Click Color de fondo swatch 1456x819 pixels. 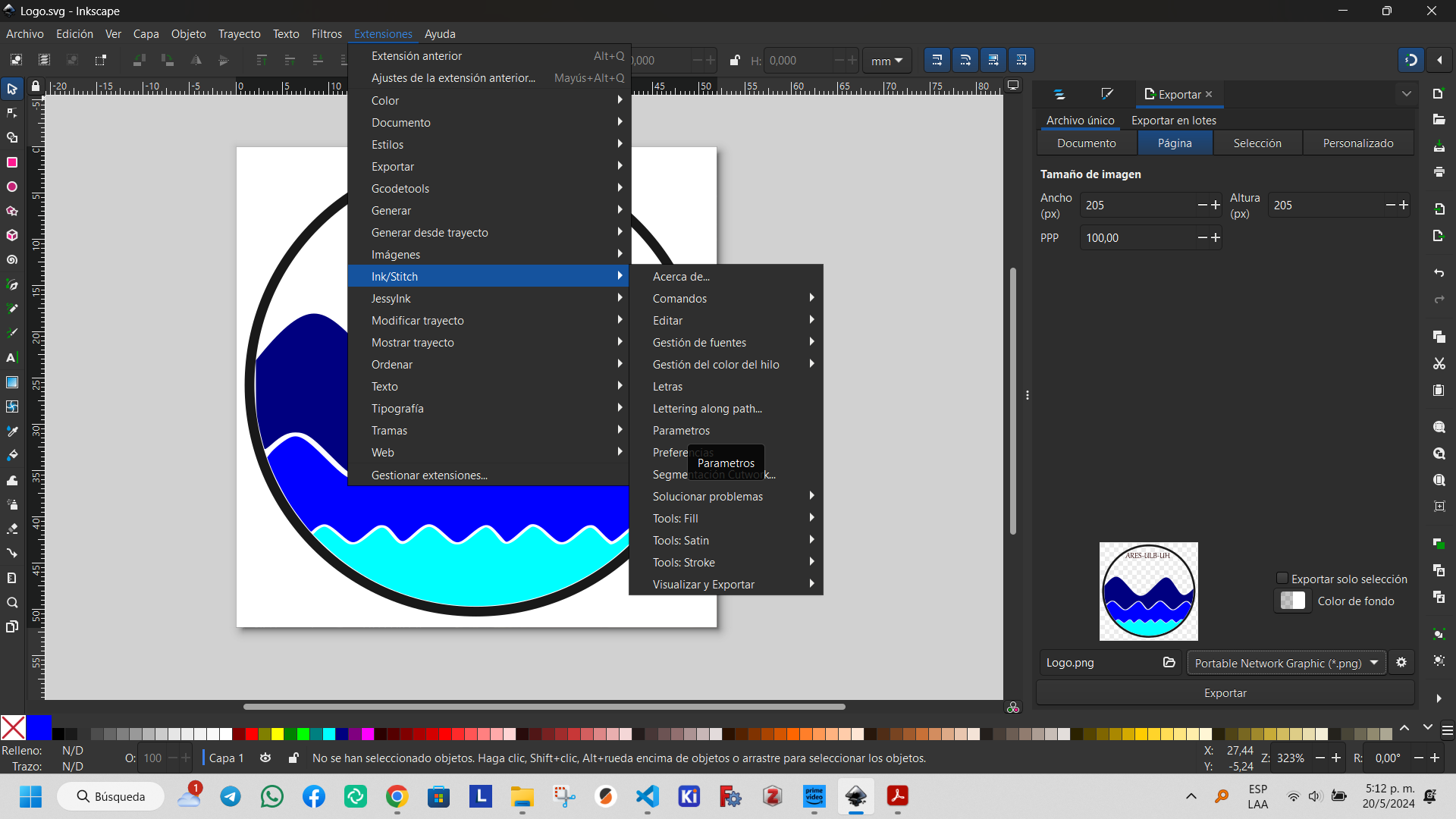[x=1292, y=601]
